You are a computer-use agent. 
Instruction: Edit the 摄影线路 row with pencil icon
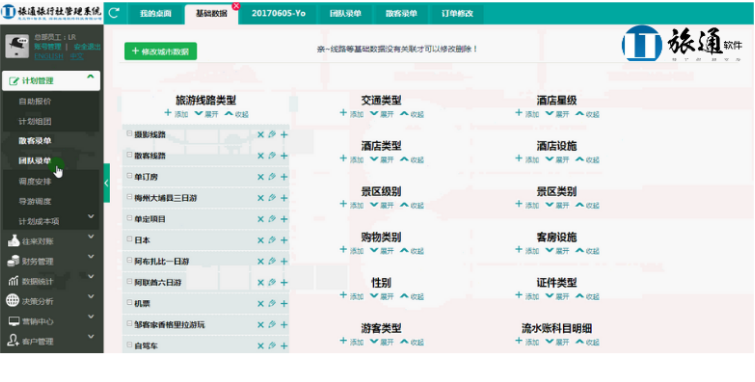[272, 134]
